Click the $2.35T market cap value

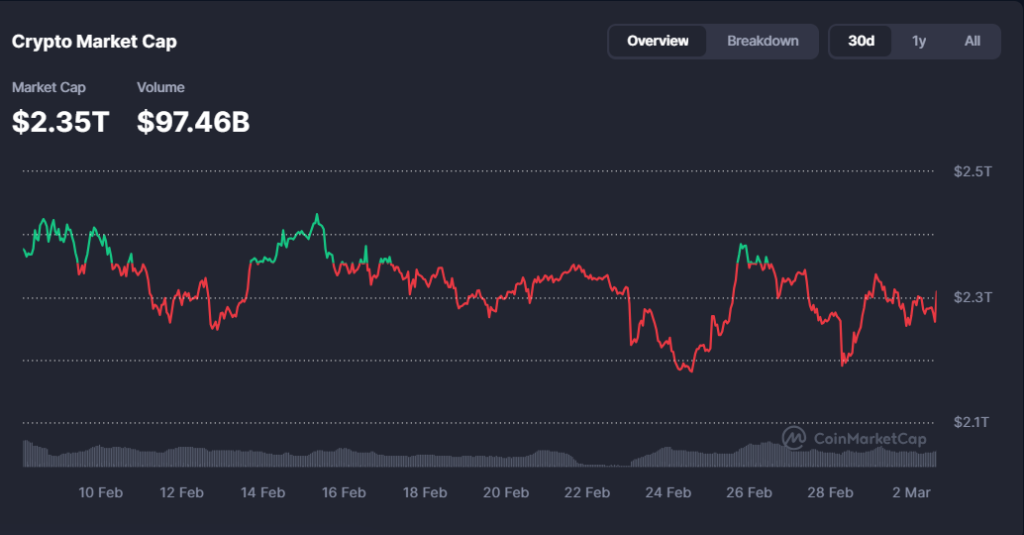coord(60,122)
